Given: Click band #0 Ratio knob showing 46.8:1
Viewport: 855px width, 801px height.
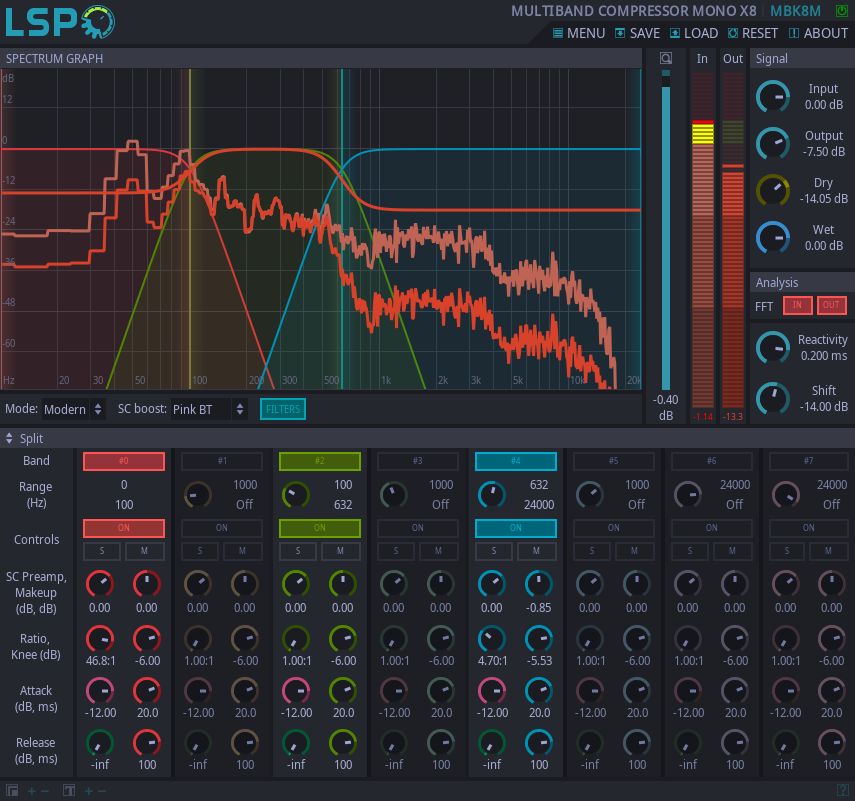Looking at the screenshot, I should pos(100,640).
